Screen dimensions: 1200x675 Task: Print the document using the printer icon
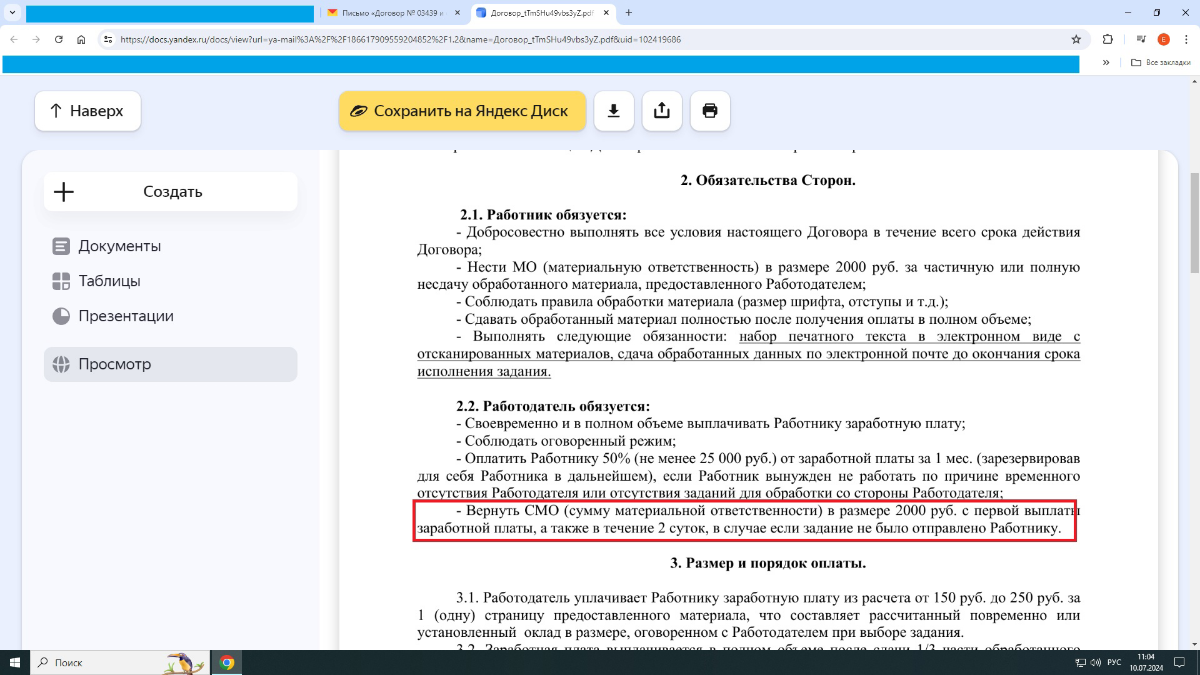710,111
